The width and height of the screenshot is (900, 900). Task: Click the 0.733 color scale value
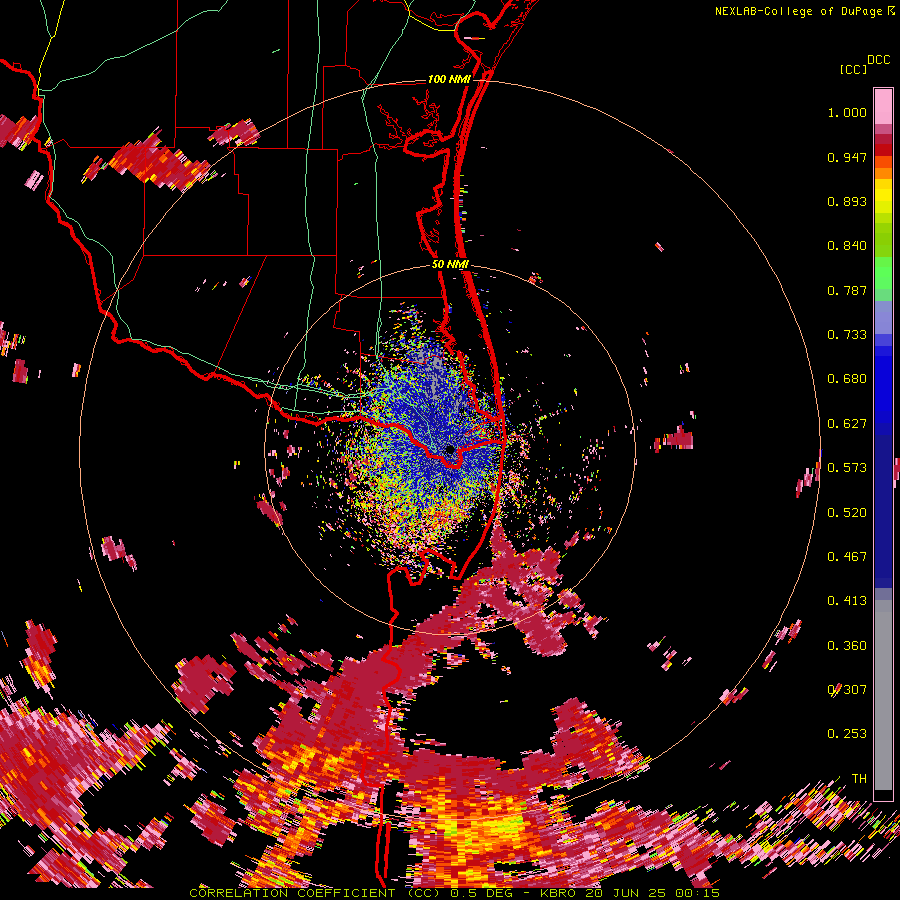click(x=847, y=335)
